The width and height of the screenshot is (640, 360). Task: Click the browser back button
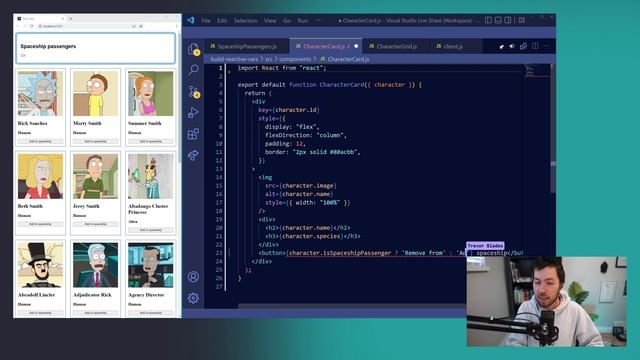18,26
